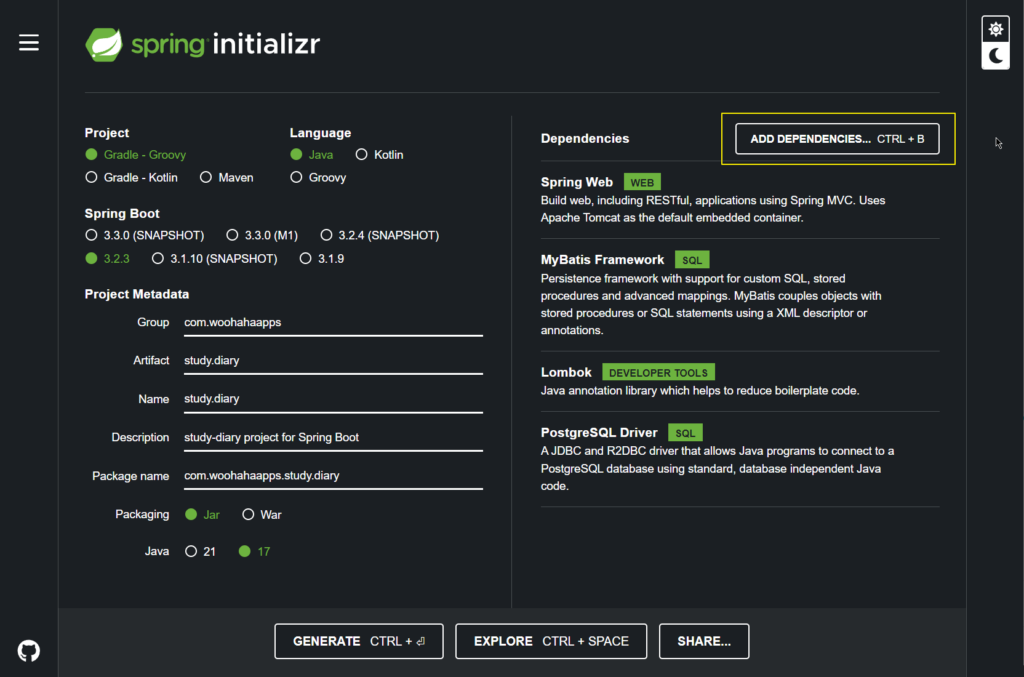Click the Explore button
Viewport: 1024px width, 677px height.
click(x=551, y=641)
